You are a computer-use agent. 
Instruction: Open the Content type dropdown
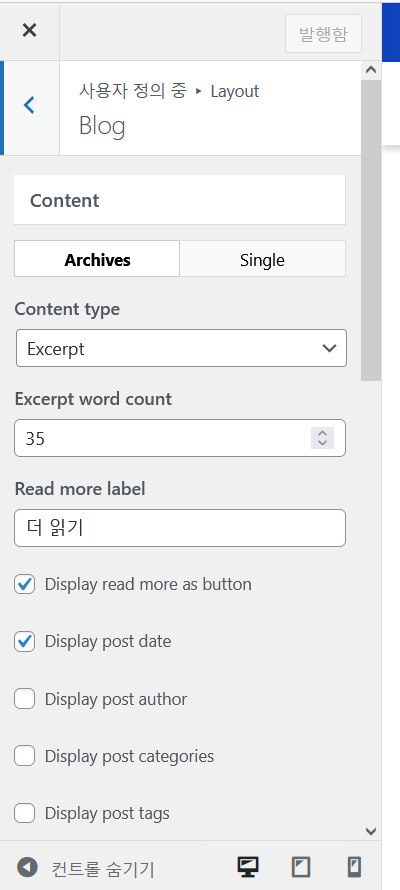pos(181,349)
